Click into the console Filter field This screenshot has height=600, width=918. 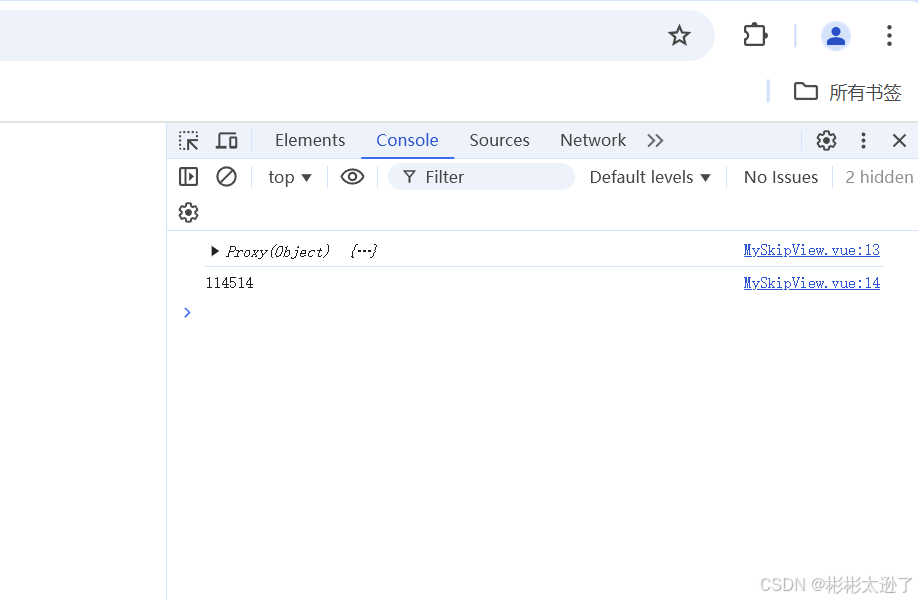(x=481, y=177)
